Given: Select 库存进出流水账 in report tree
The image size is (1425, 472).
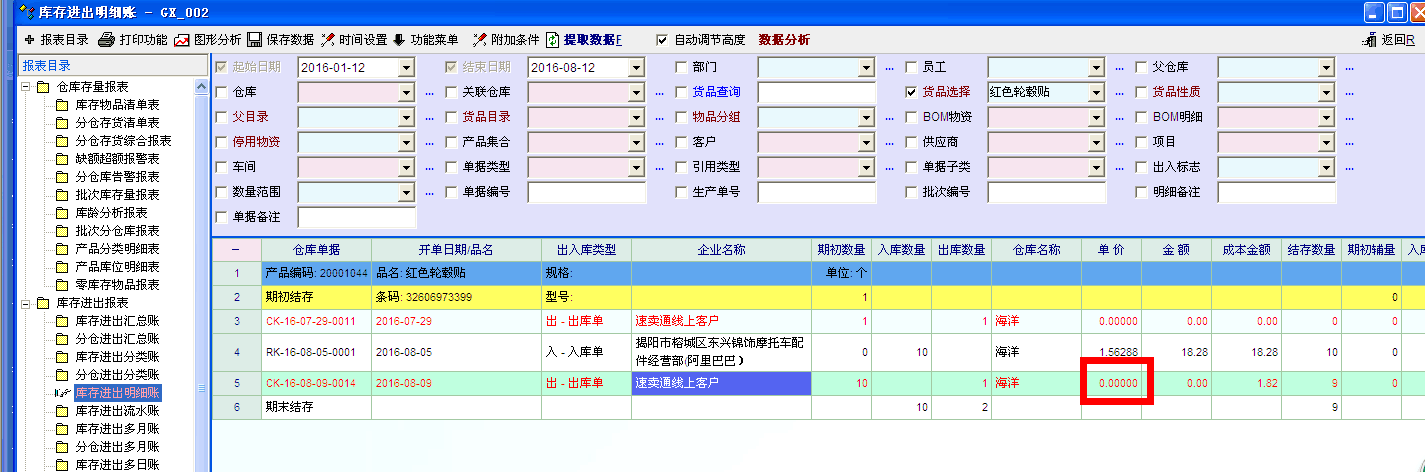Looking at the screenshot, I should point(117,410).
